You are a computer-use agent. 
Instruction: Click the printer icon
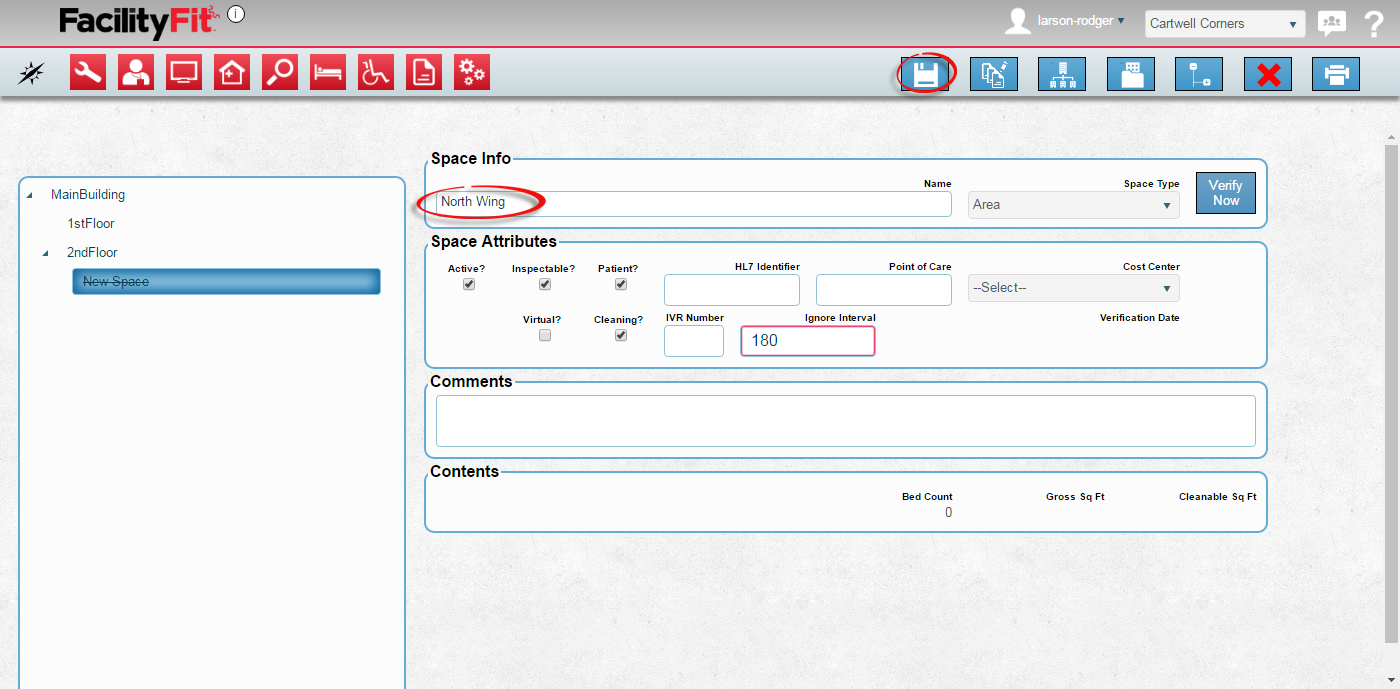click(x=1335, y=74)
